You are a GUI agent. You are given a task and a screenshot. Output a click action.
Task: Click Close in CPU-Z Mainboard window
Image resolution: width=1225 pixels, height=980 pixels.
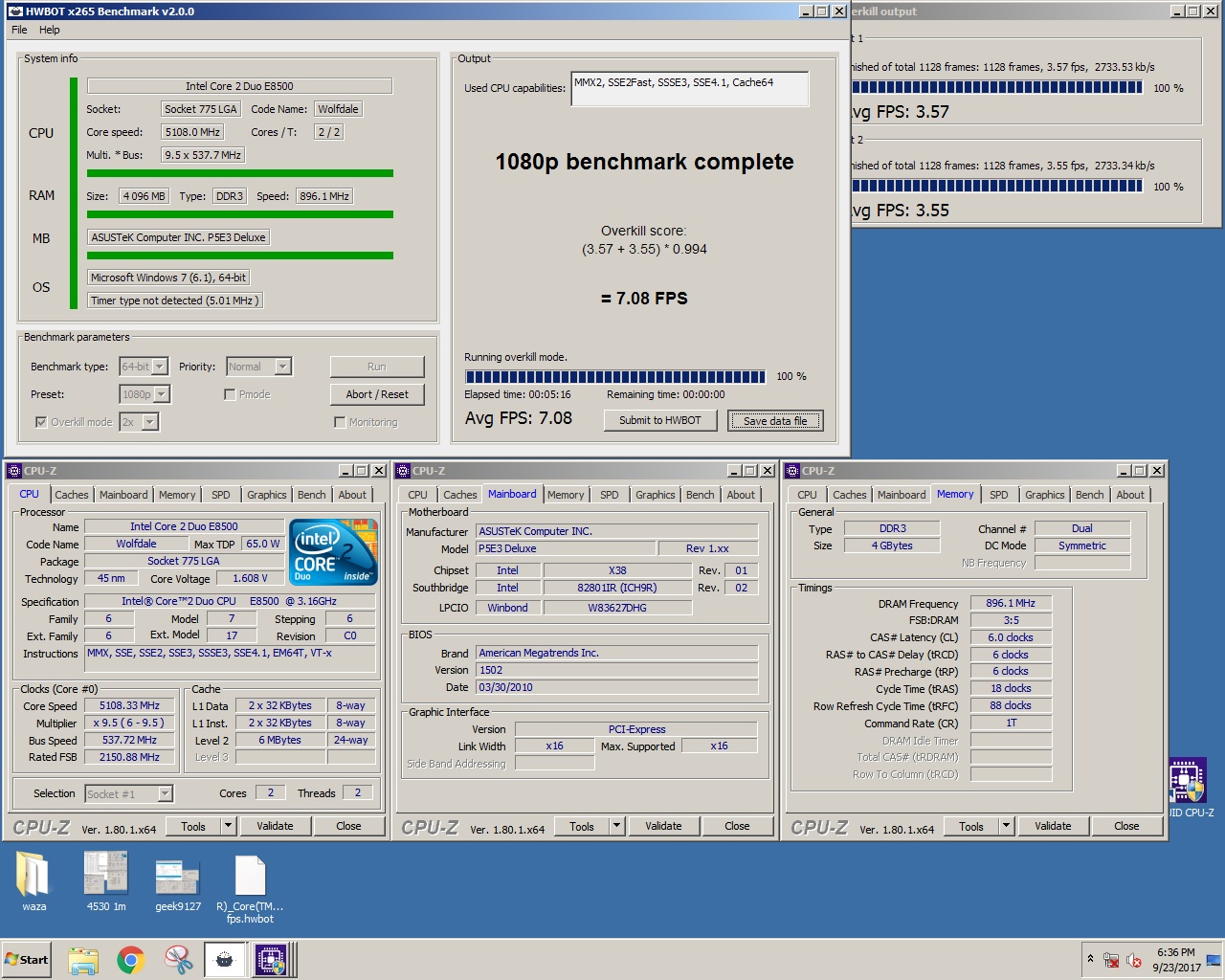[x=737, y=826]
